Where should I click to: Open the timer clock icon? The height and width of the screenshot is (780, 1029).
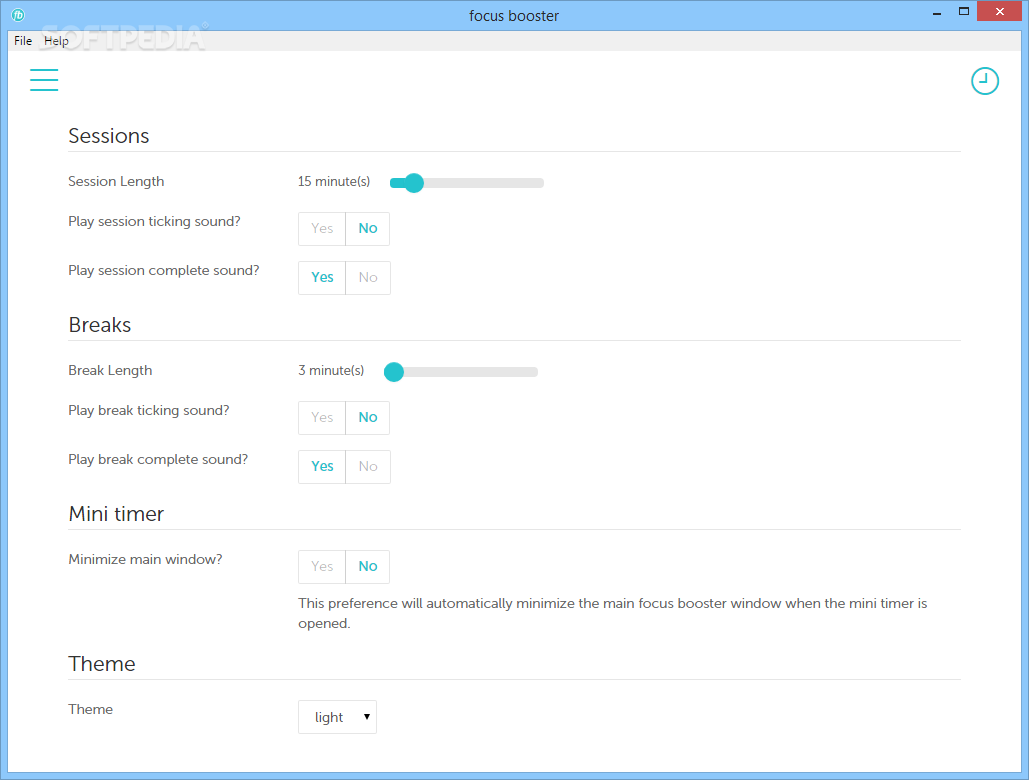984,81
